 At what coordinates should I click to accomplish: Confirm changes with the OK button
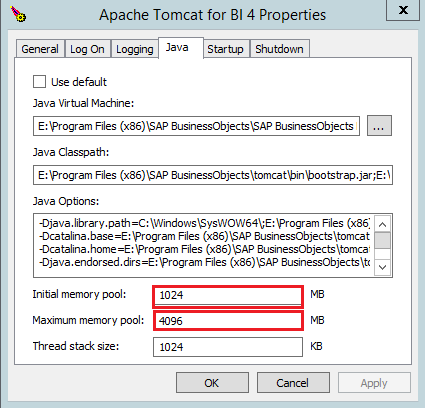click(x=212, y=383)
